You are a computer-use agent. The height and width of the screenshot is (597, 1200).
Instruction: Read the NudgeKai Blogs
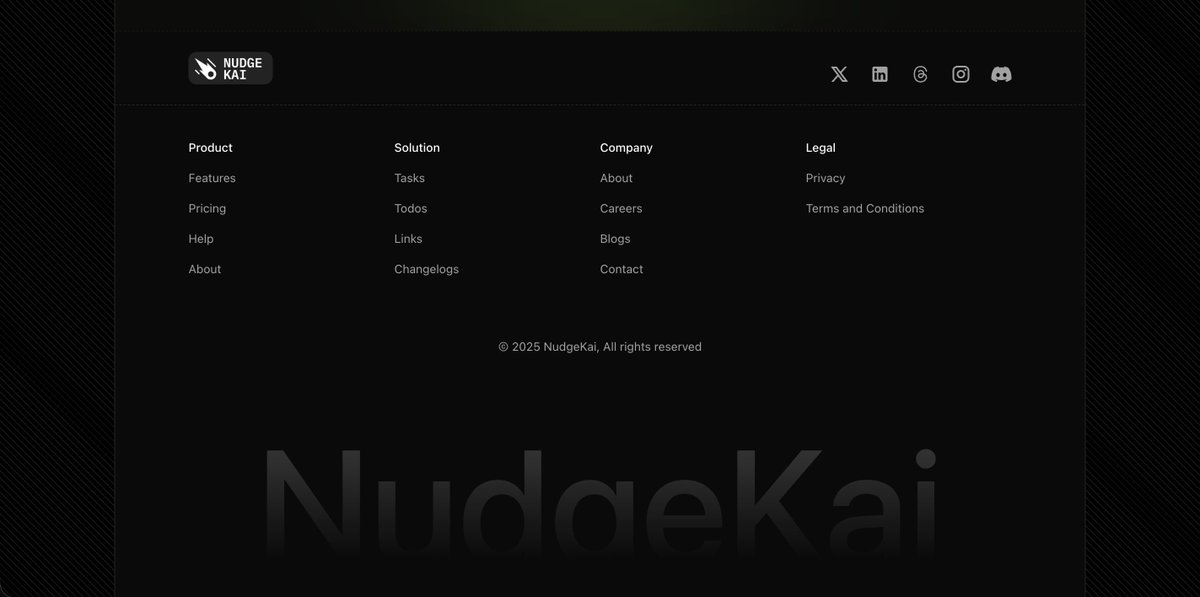[x=615, y=239]
